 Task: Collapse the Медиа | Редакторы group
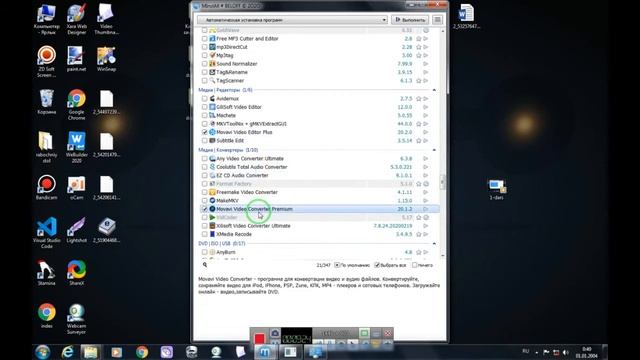(x=434, y=90)
